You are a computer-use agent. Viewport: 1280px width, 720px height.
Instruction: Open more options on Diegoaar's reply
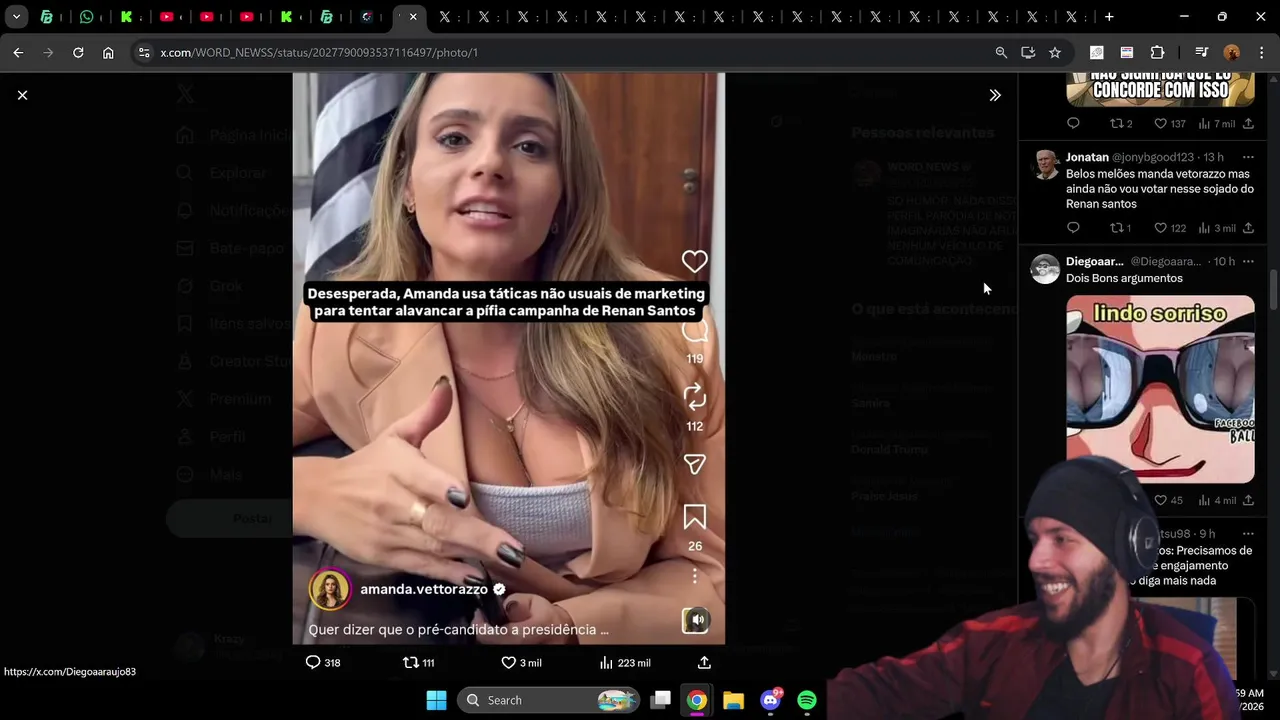[x=1248, y=261]
